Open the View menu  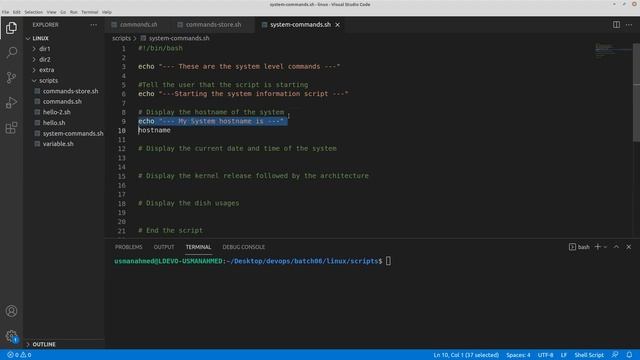[51, 12]
